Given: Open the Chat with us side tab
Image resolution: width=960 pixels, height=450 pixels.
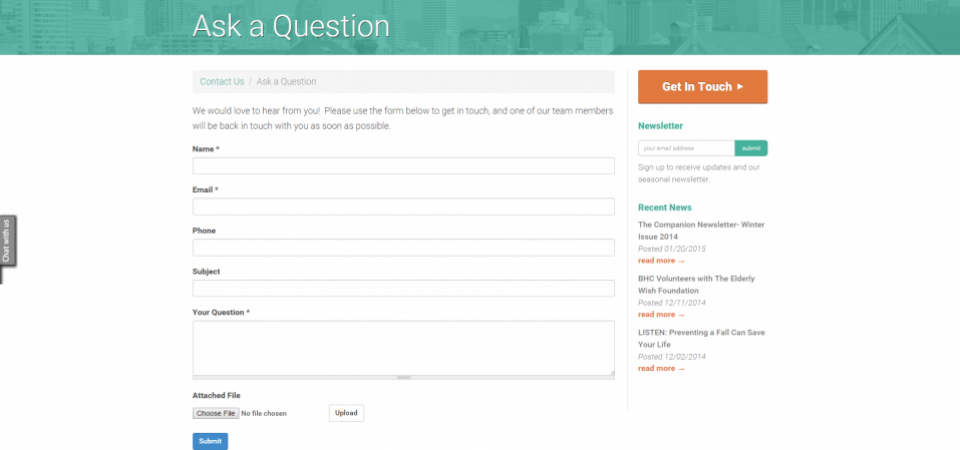Looking at the screenshot, I should 8,241.
